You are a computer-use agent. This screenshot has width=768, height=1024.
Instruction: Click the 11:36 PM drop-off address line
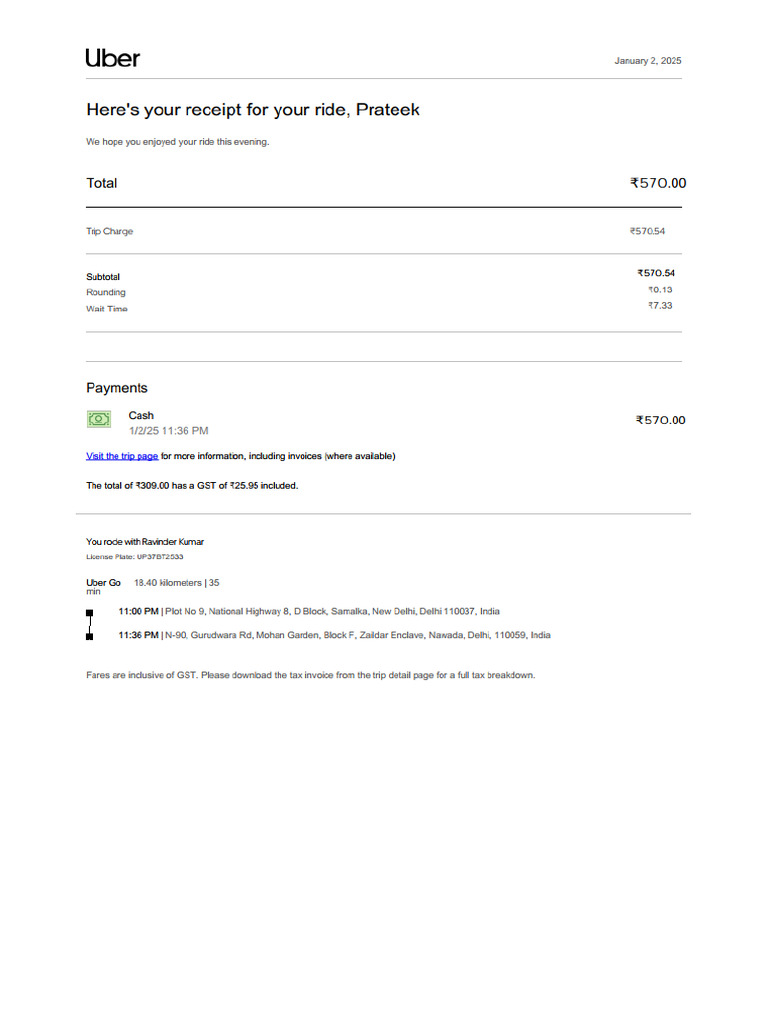[x=334, y=635]
